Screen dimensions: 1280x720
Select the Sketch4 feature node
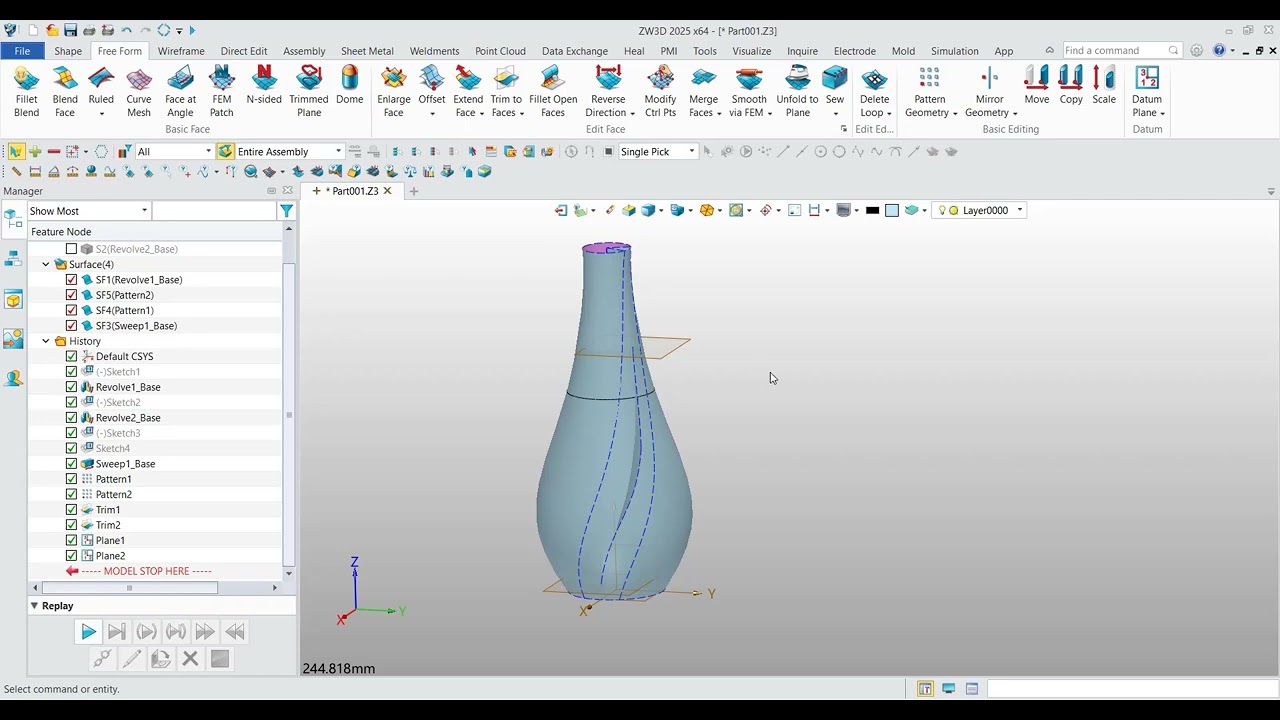click(113, 448)
